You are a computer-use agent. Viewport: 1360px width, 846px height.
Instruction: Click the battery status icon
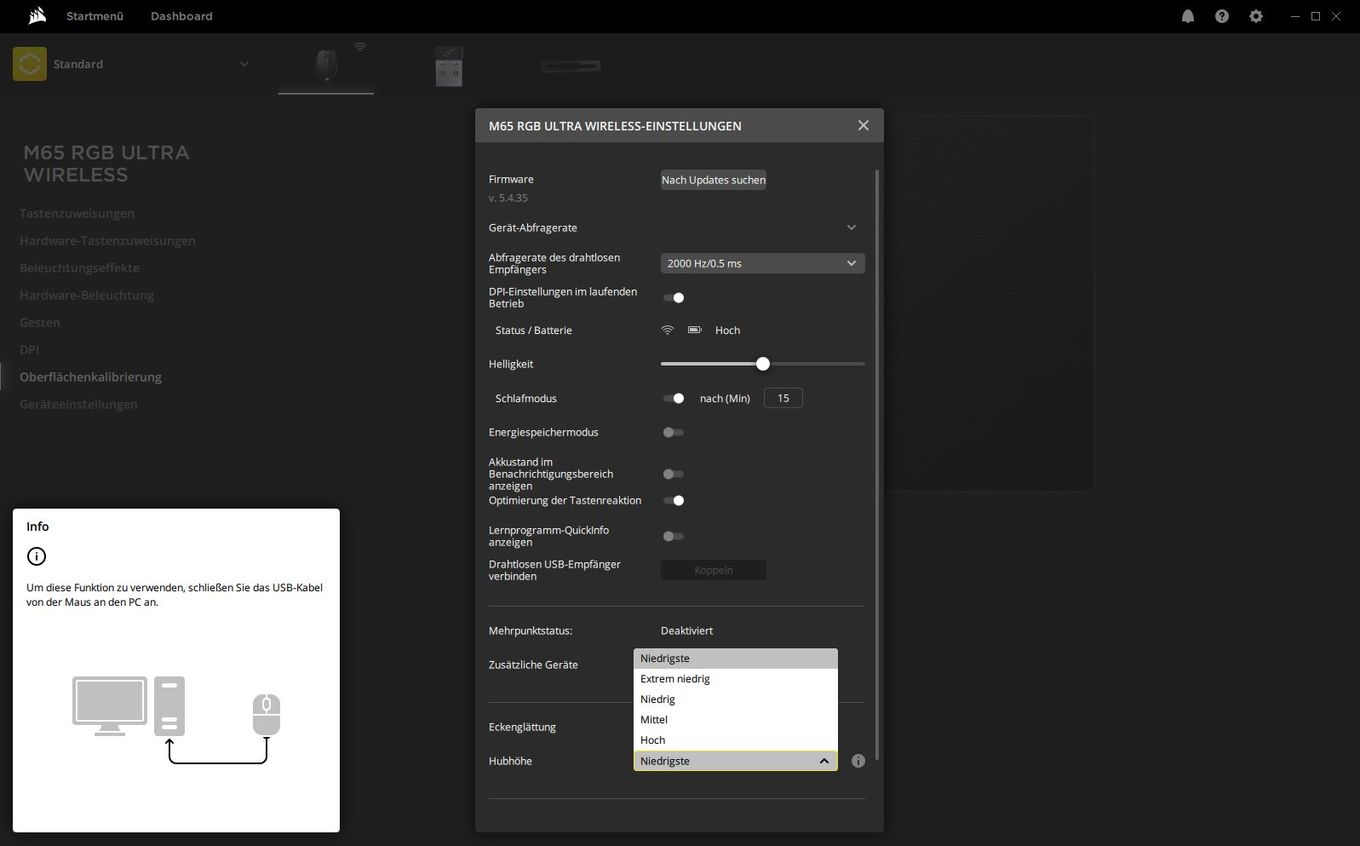point(695,330)
